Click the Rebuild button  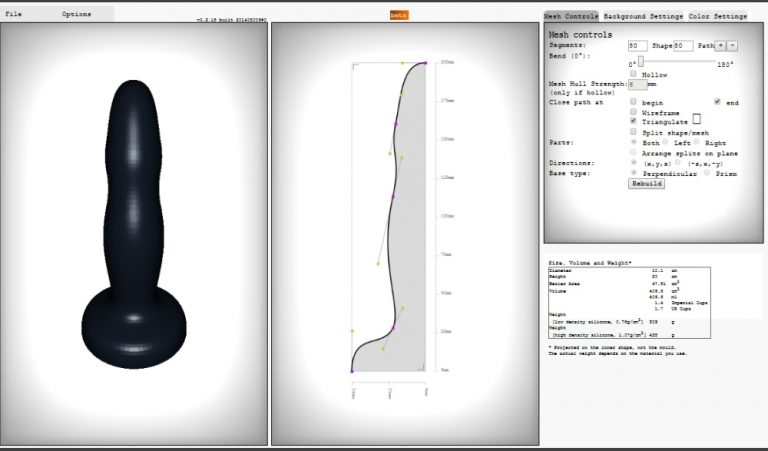coord(645,184)
